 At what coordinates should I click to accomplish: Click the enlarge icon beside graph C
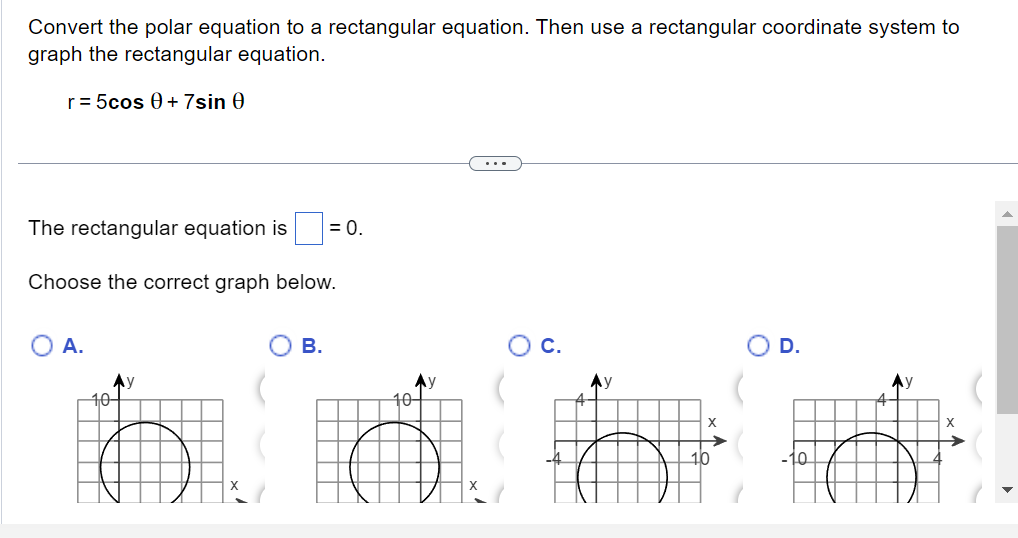click(x=739, y=388)
